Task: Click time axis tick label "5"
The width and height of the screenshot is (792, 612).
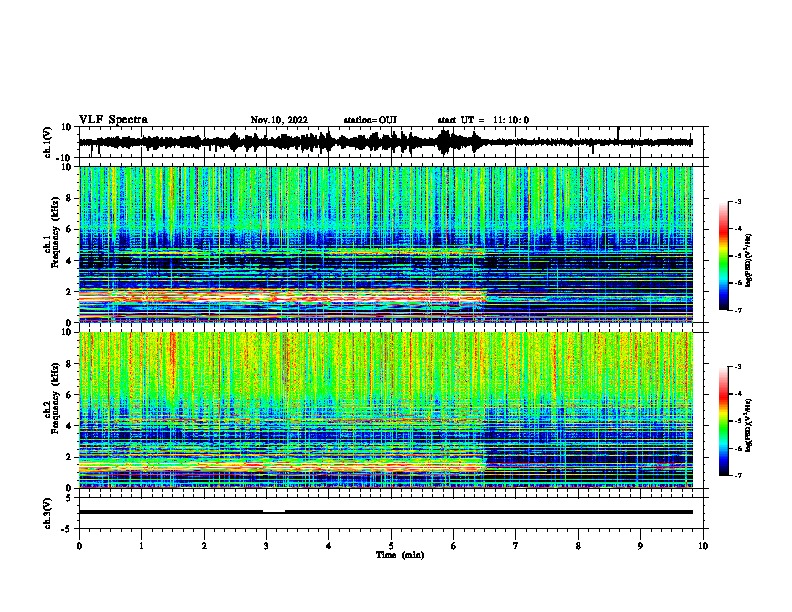Action: pos(391,546)
